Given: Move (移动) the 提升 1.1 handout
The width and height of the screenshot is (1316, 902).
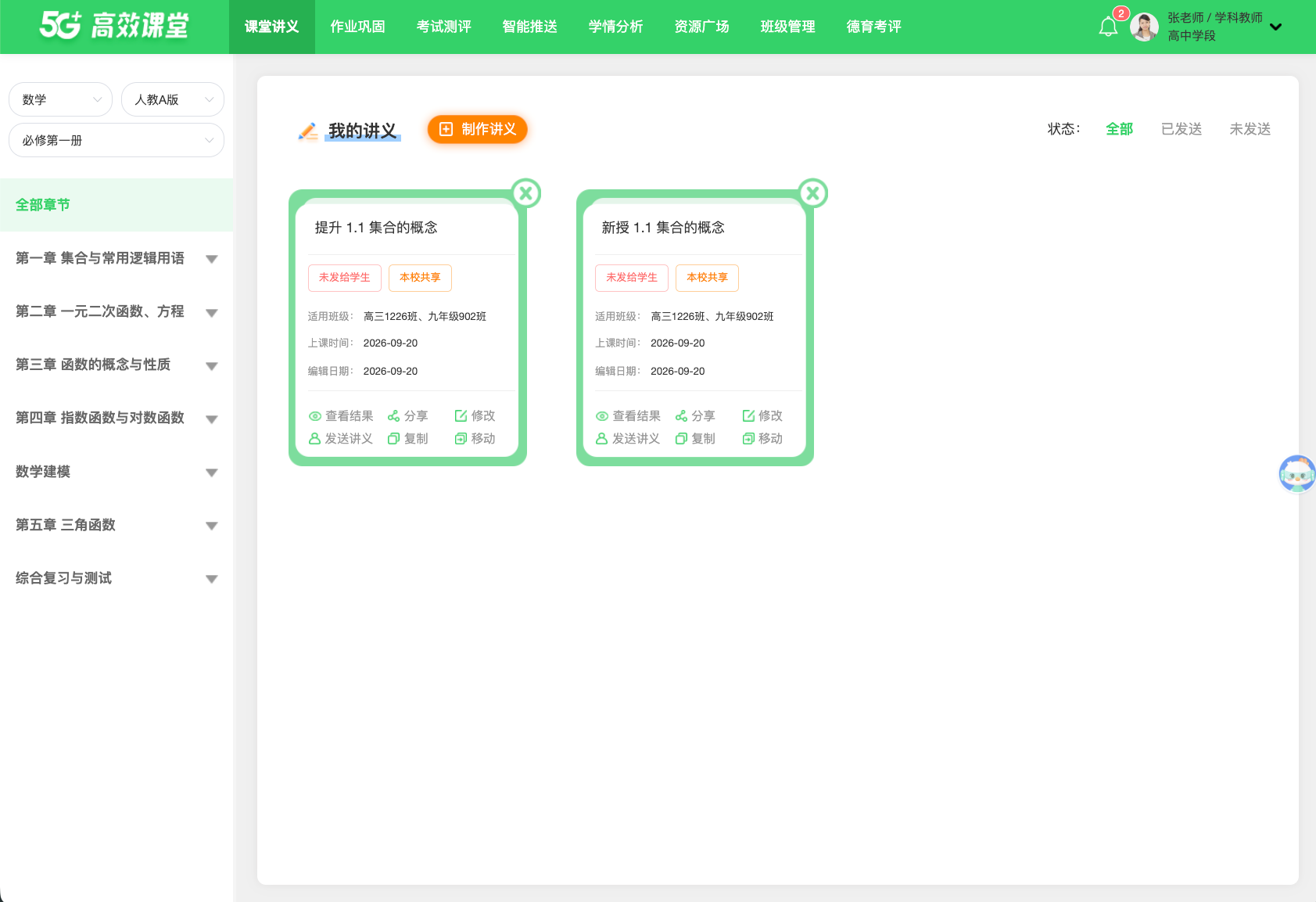Looking at the screenshot, I should [x=475, y=439].
